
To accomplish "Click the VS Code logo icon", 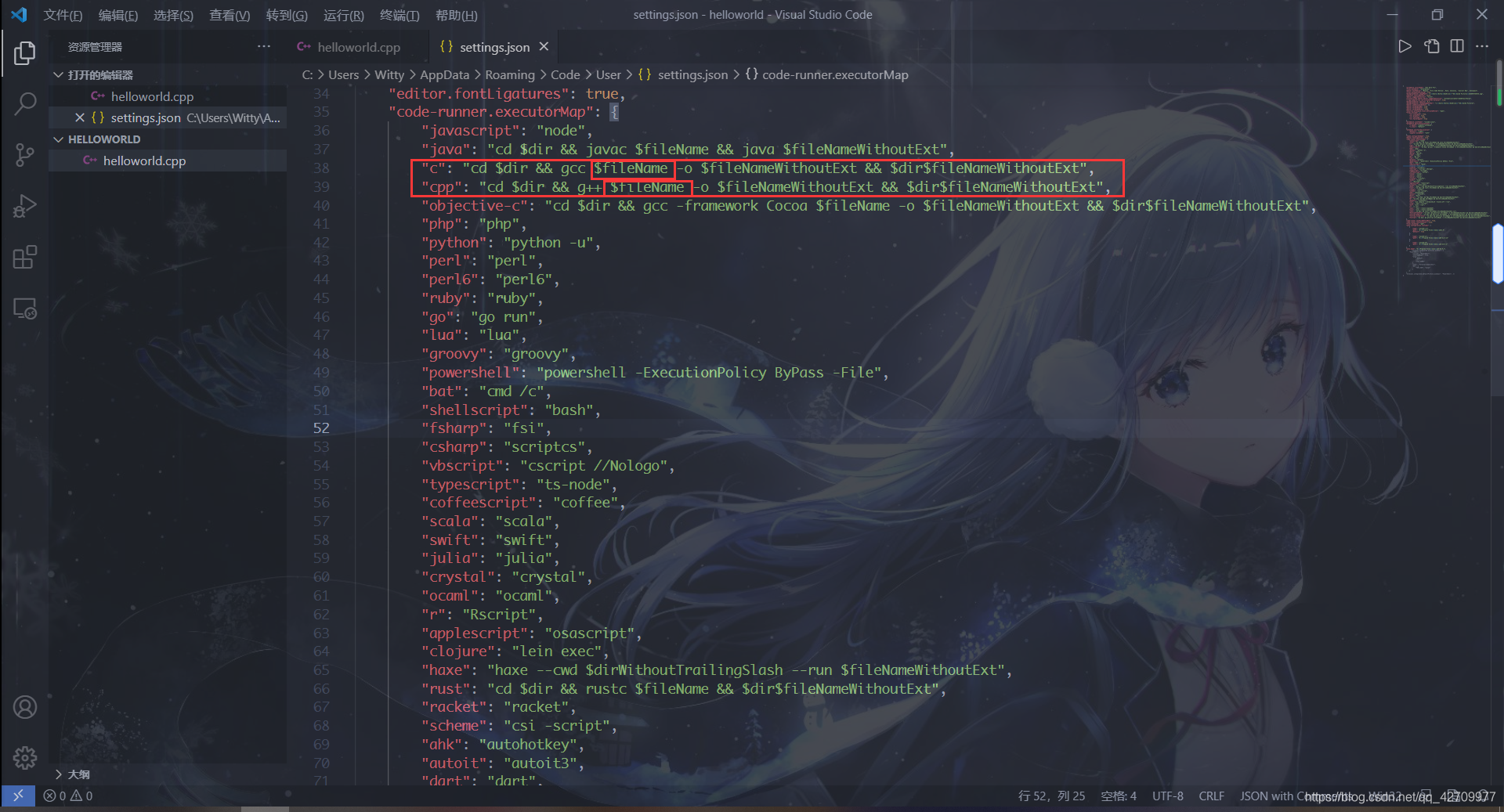I will click(19, 15).
